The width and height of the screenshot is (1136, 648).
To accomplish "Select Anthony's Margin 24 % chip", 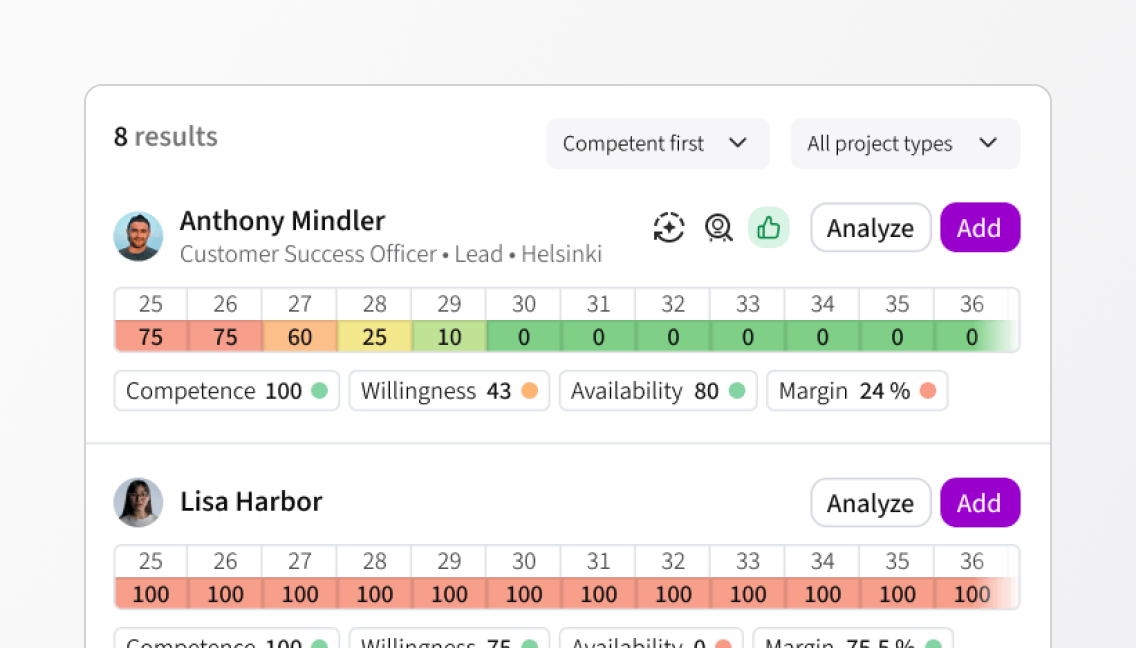I will 857,391.
